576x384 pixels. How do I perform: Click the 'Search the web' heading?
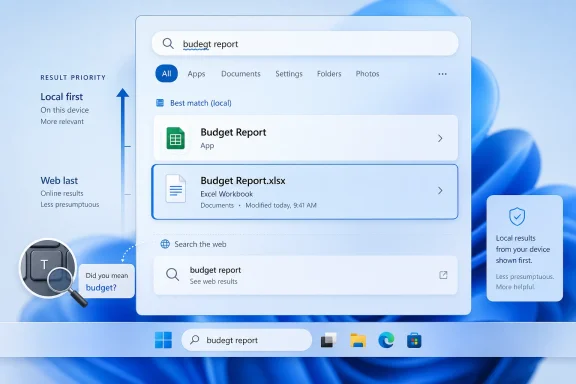coord(200,244)
